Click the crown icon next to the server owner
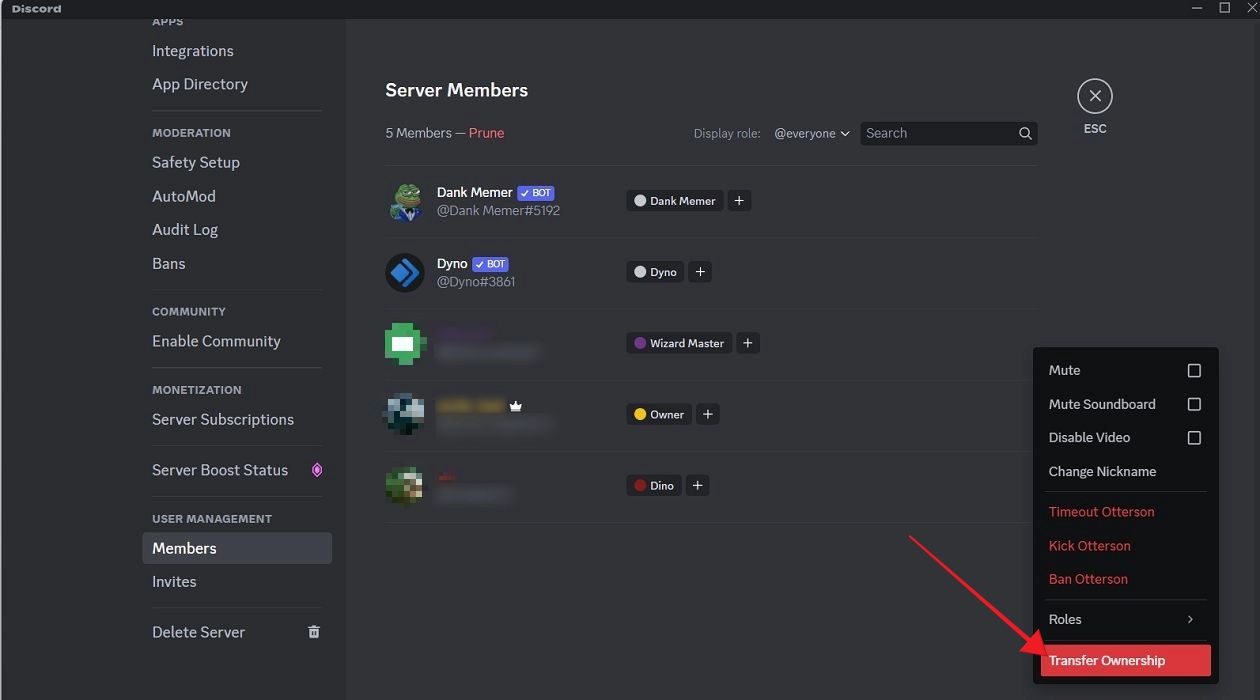Screen dimensions: 1260x700 coord(515,406)
